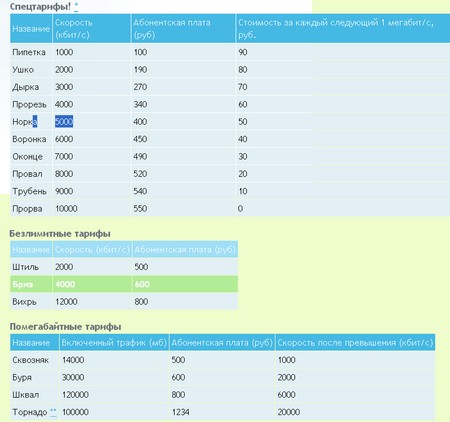Click extra megabit cost 90 in Пипетка row
Image resolution: width=450 pixels, height=422 pixels.
[243, 52]
